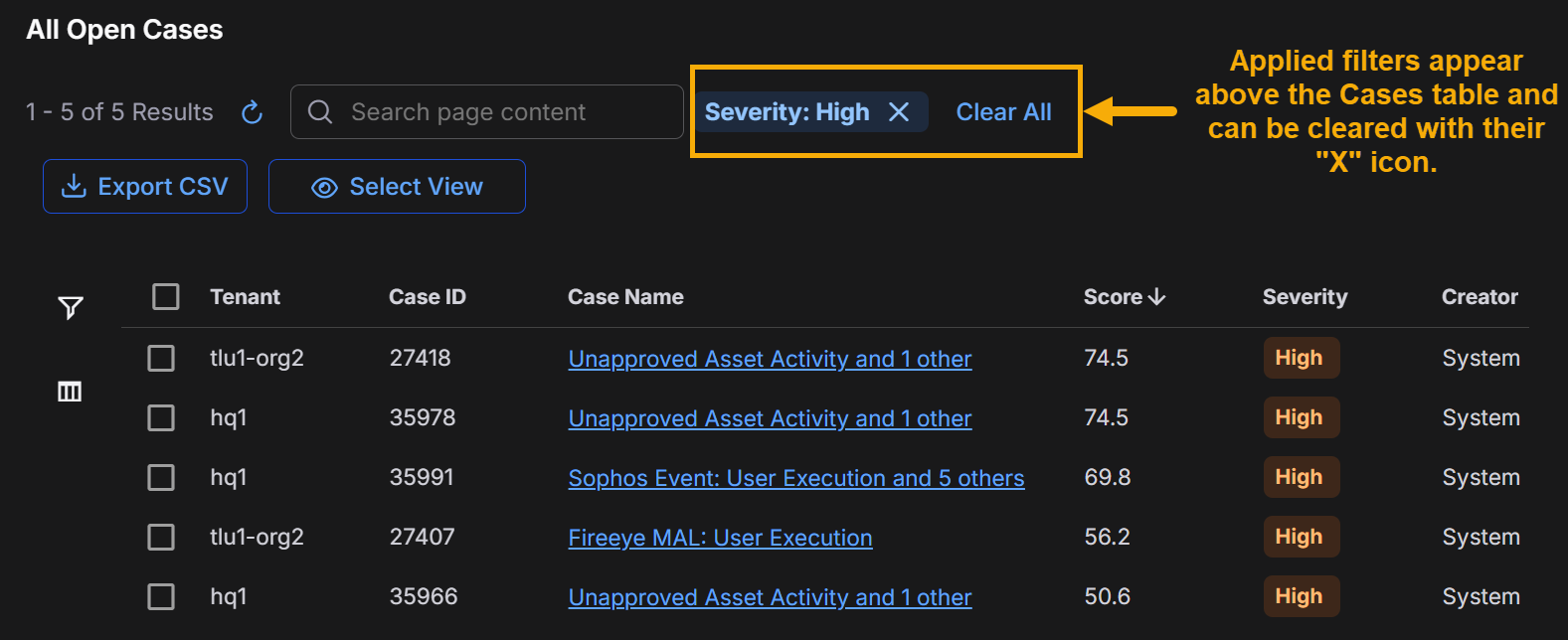Click the refresh results icon
Viewport: 1568px width, 640px height.
[253, 112]
